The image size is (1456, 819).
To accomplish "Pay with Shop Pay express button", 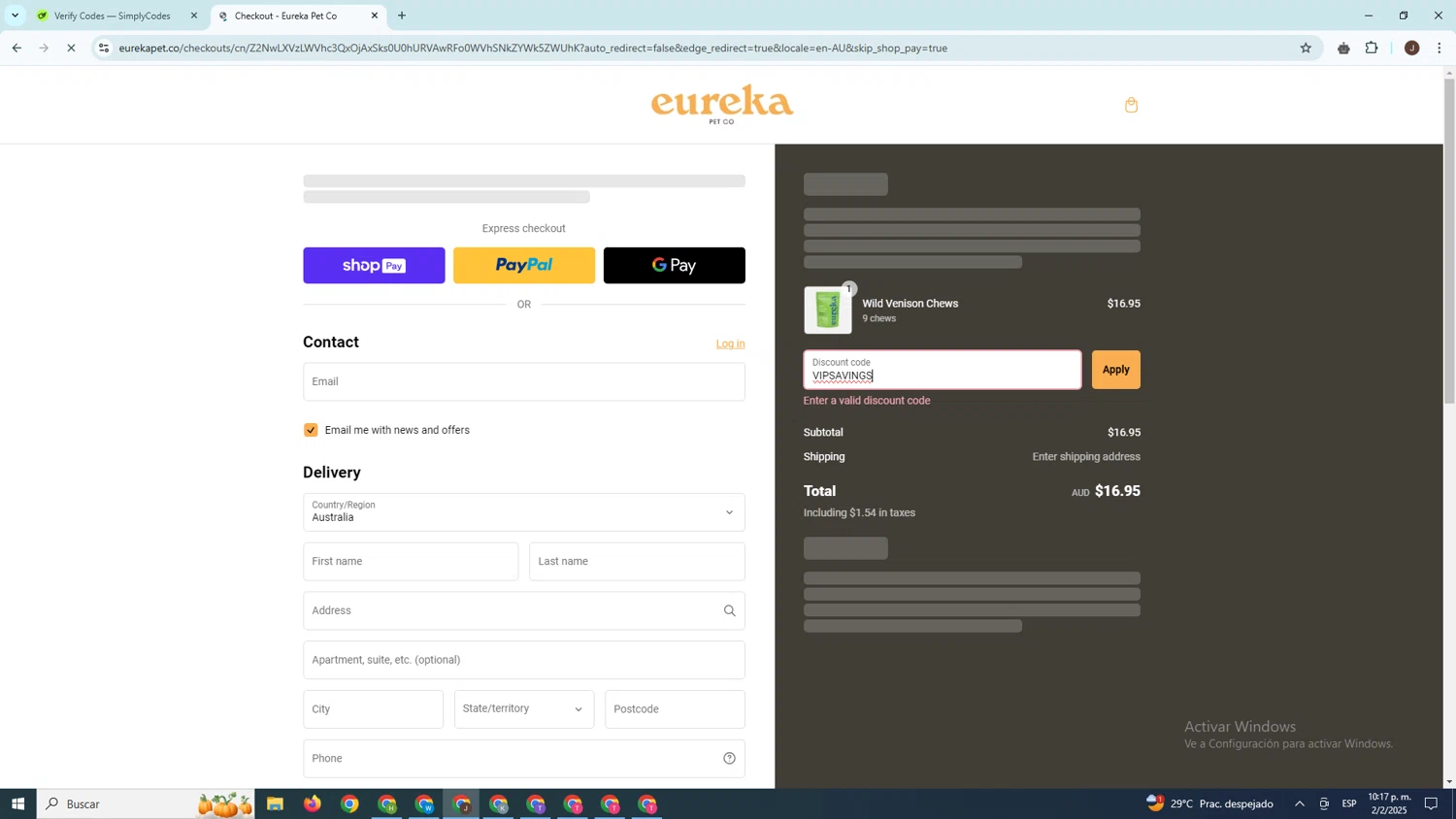I will 374,265.
